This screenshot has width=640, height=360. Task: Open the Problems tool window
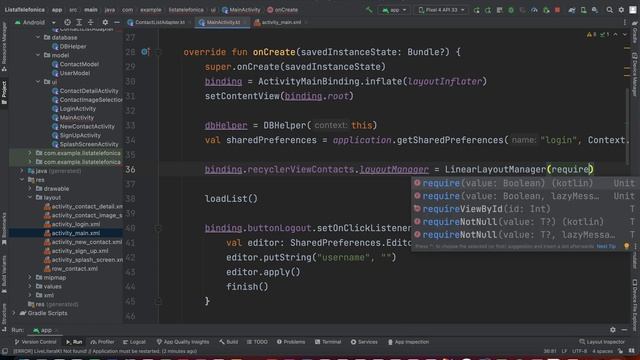291,342
